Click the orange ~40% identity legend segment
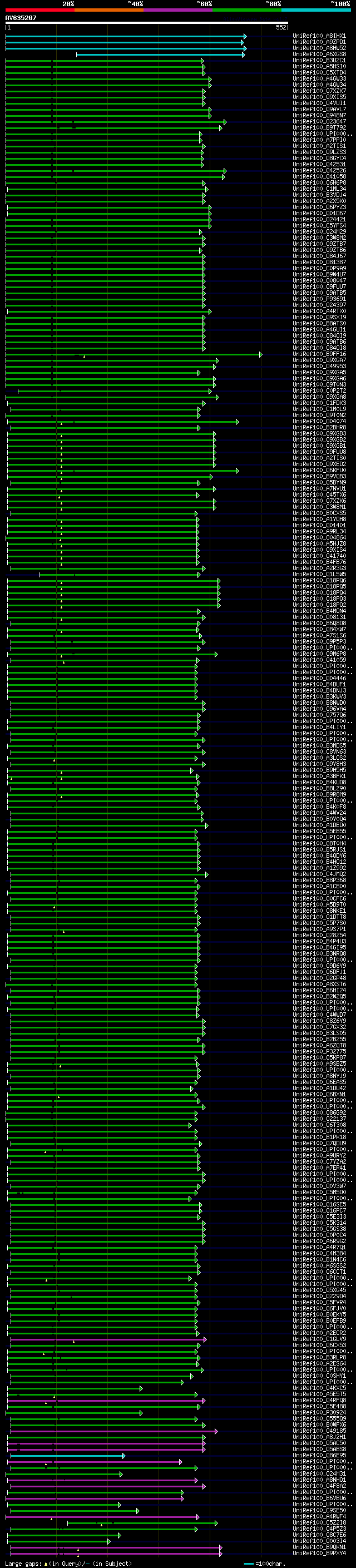Image resolution: width=356 pixels, height=1568 pixels. coord(109,10)
